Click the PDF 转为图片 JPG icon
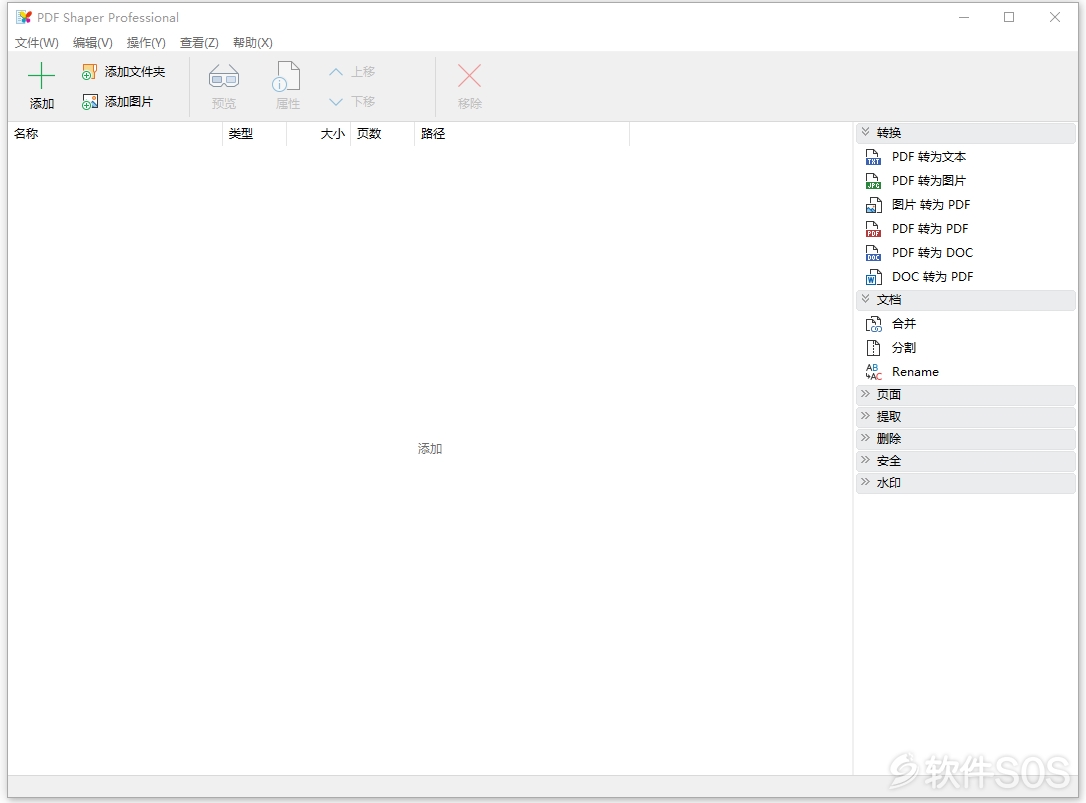 point(873,181)
